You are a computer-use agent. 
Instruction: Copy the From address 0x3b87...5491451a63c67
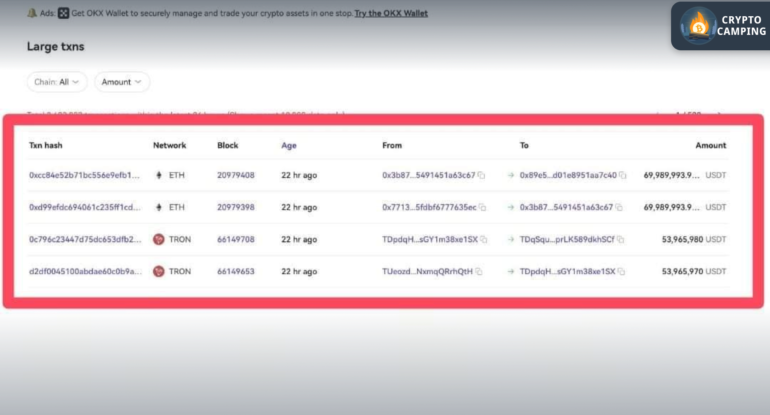tap(481, 176)
